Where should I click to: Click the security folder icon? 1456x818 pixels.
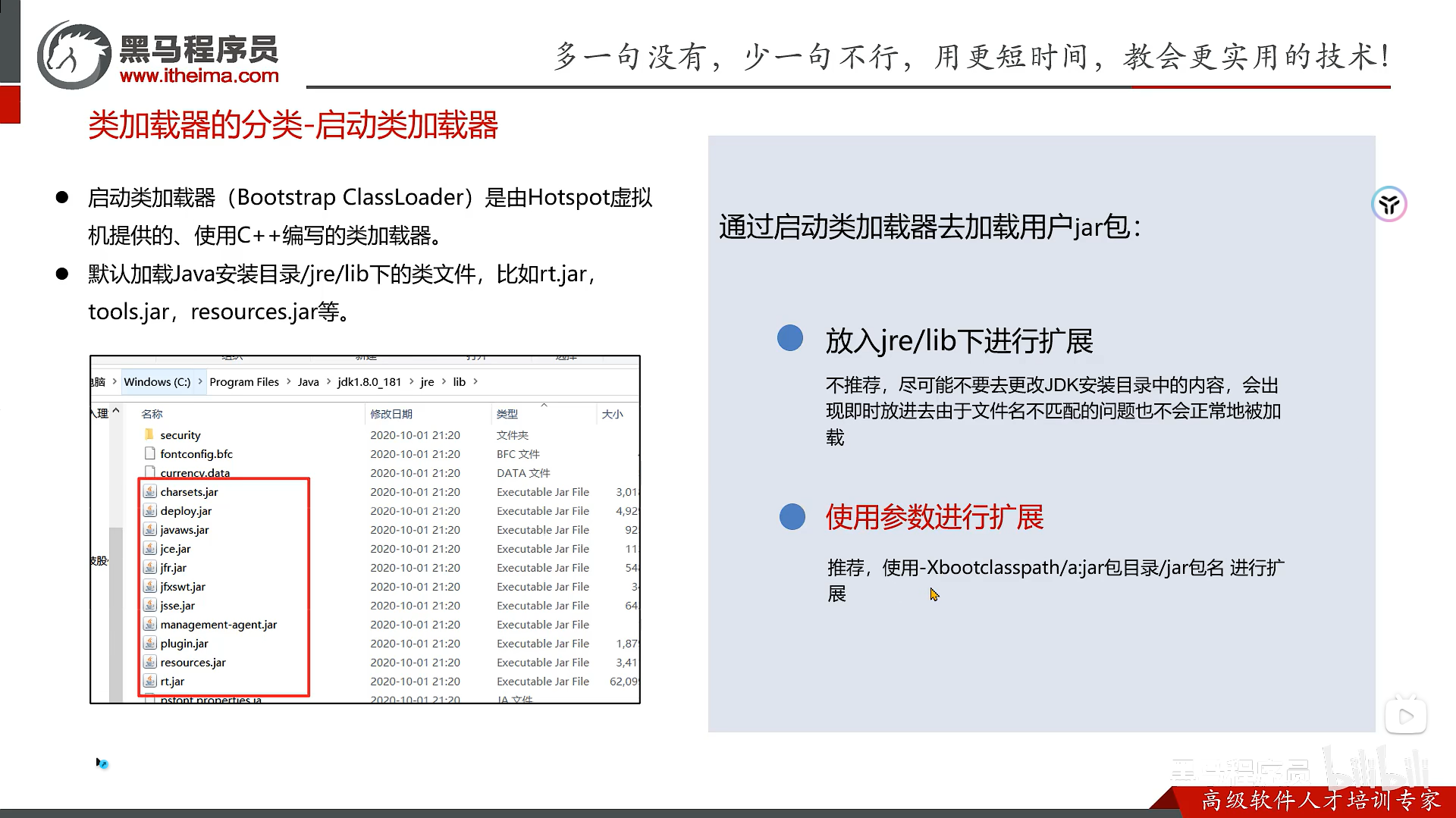click(x=149, y=434)
